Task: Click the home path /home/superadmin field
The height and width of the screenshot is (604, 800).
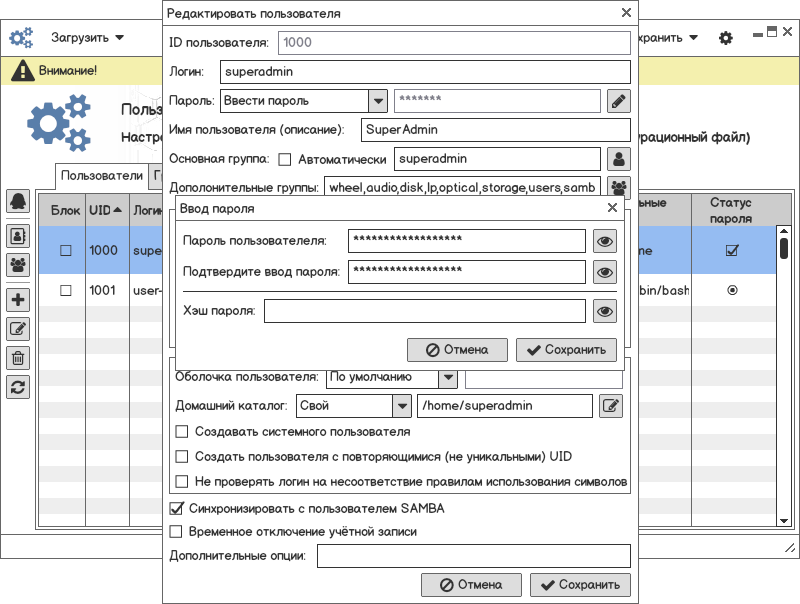Action: 505,406
